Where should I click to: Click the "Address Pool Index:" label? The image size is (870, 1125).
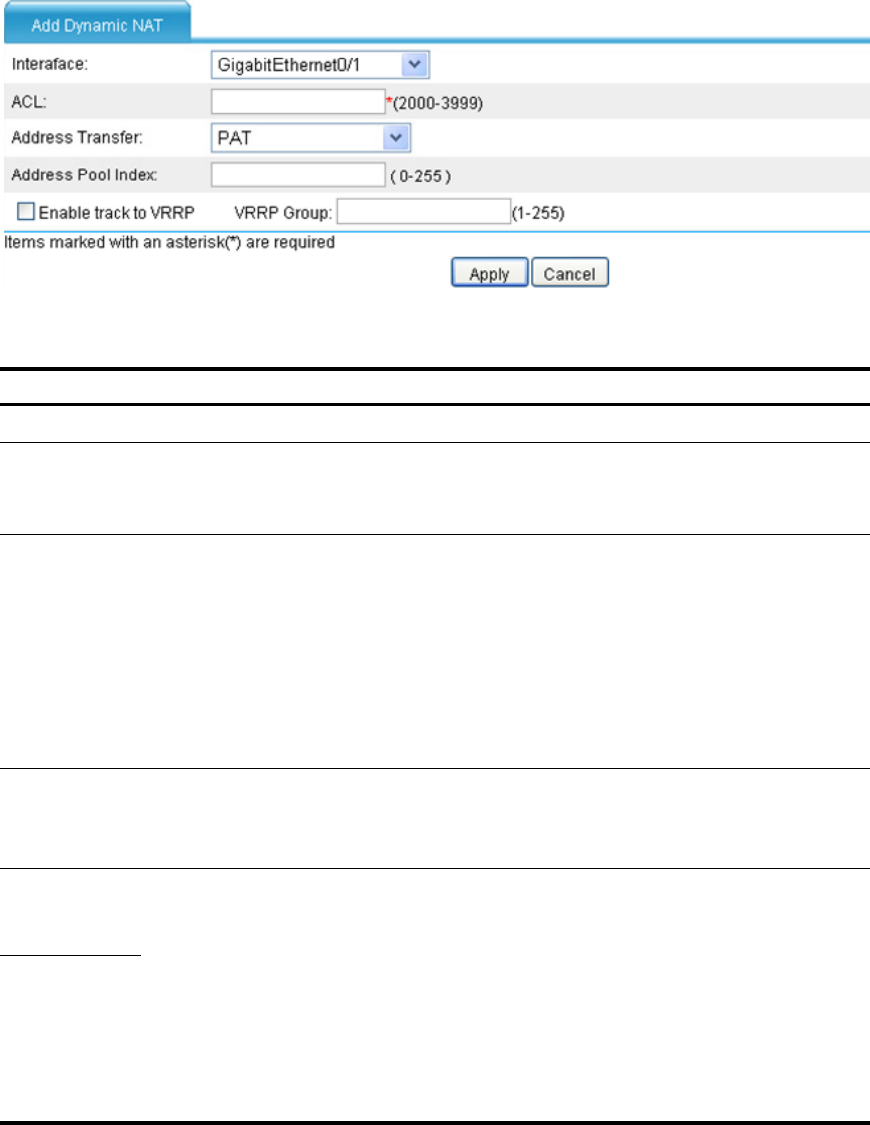[x=85, y=175]
